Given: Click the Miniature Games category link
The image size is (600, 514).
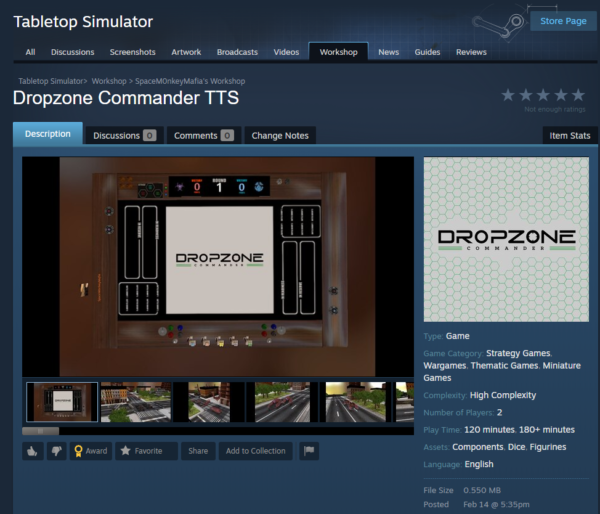Looking at the screenshot, I should click(502, 372).
